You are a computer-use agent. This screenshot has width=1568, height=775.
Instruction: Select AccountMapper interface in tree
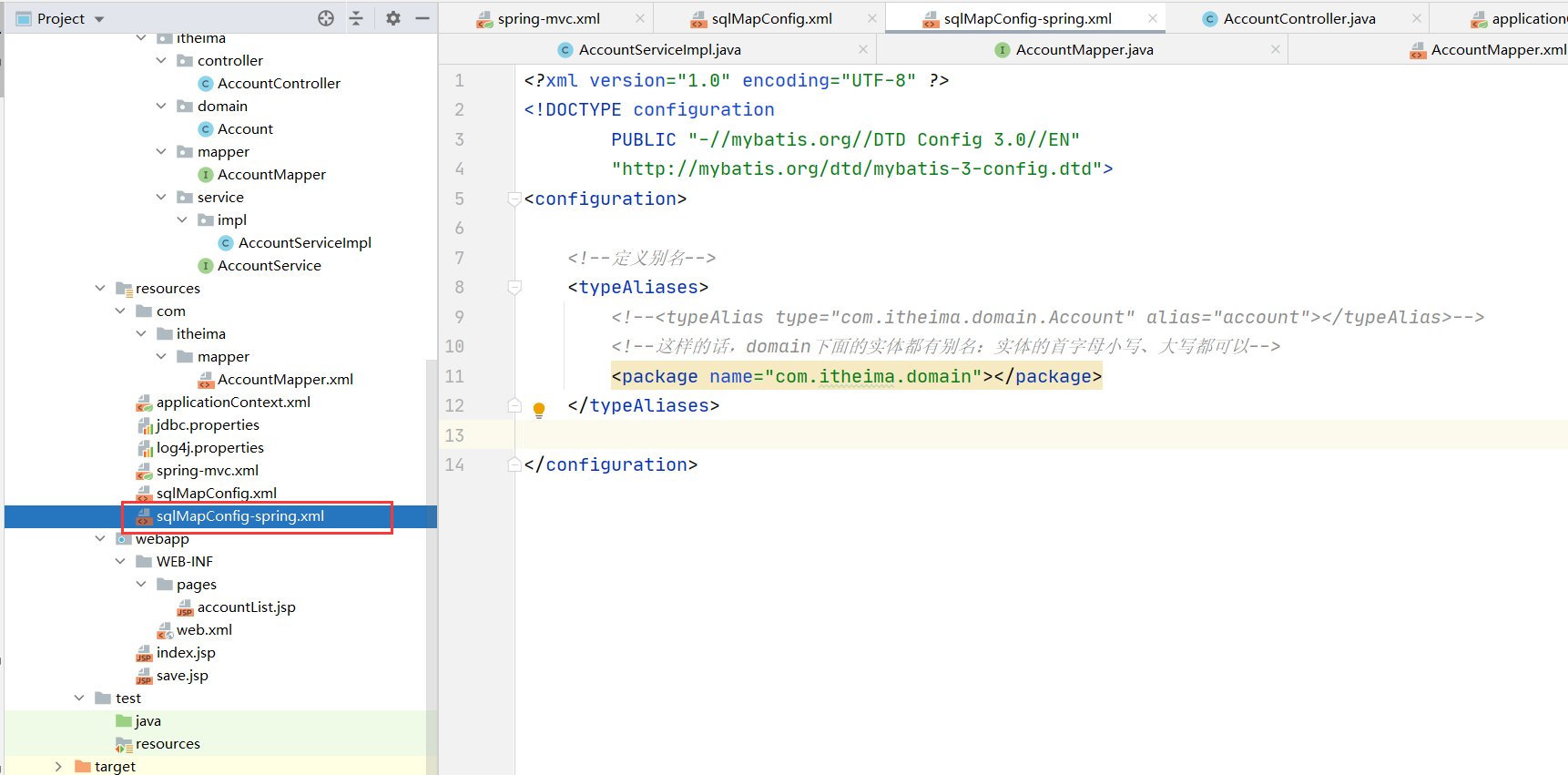pyautogui.click(x=271, y=174)
